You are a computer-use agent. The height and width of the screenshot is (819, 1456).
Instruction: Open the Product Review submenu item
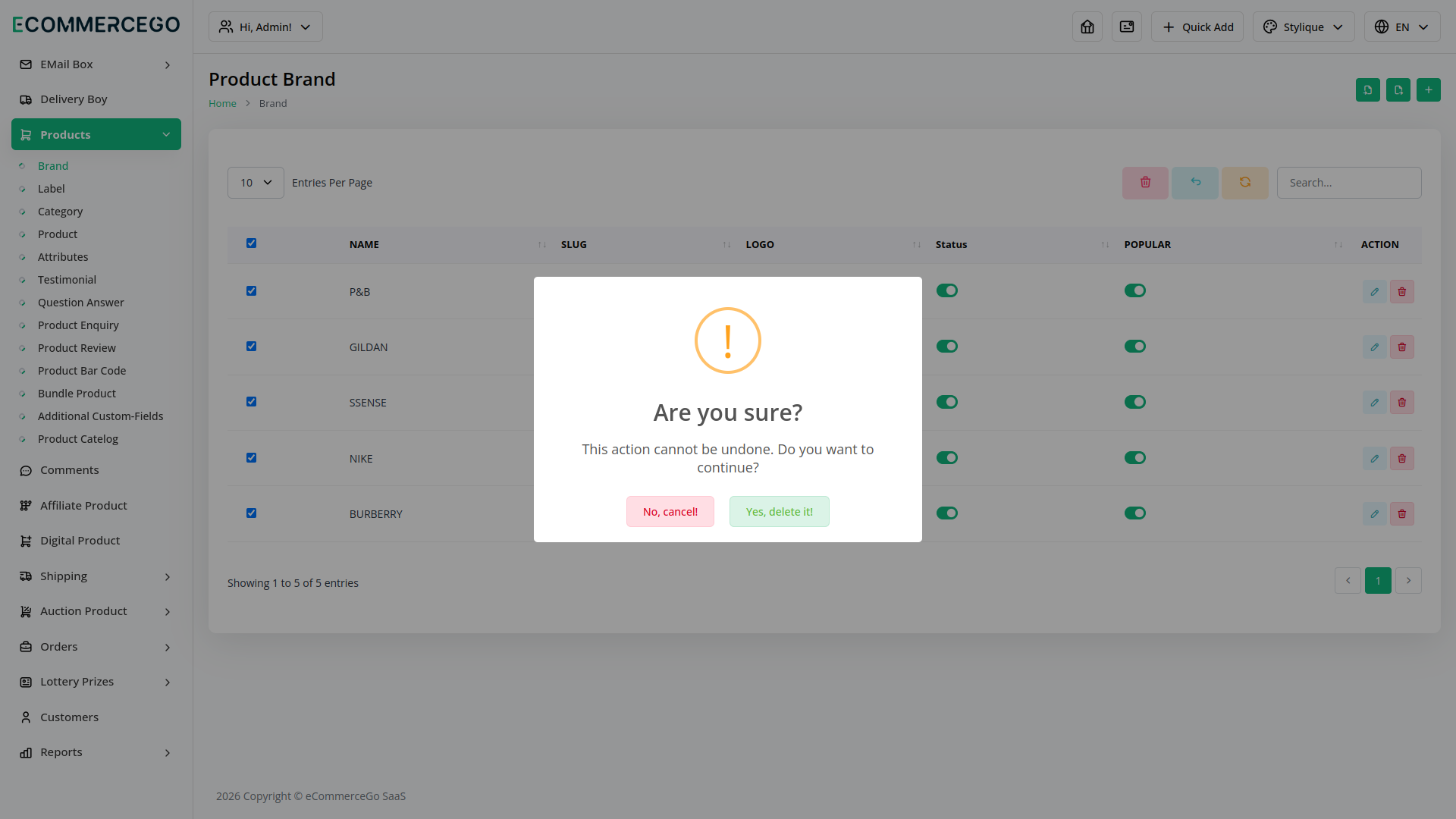point(77,348)
